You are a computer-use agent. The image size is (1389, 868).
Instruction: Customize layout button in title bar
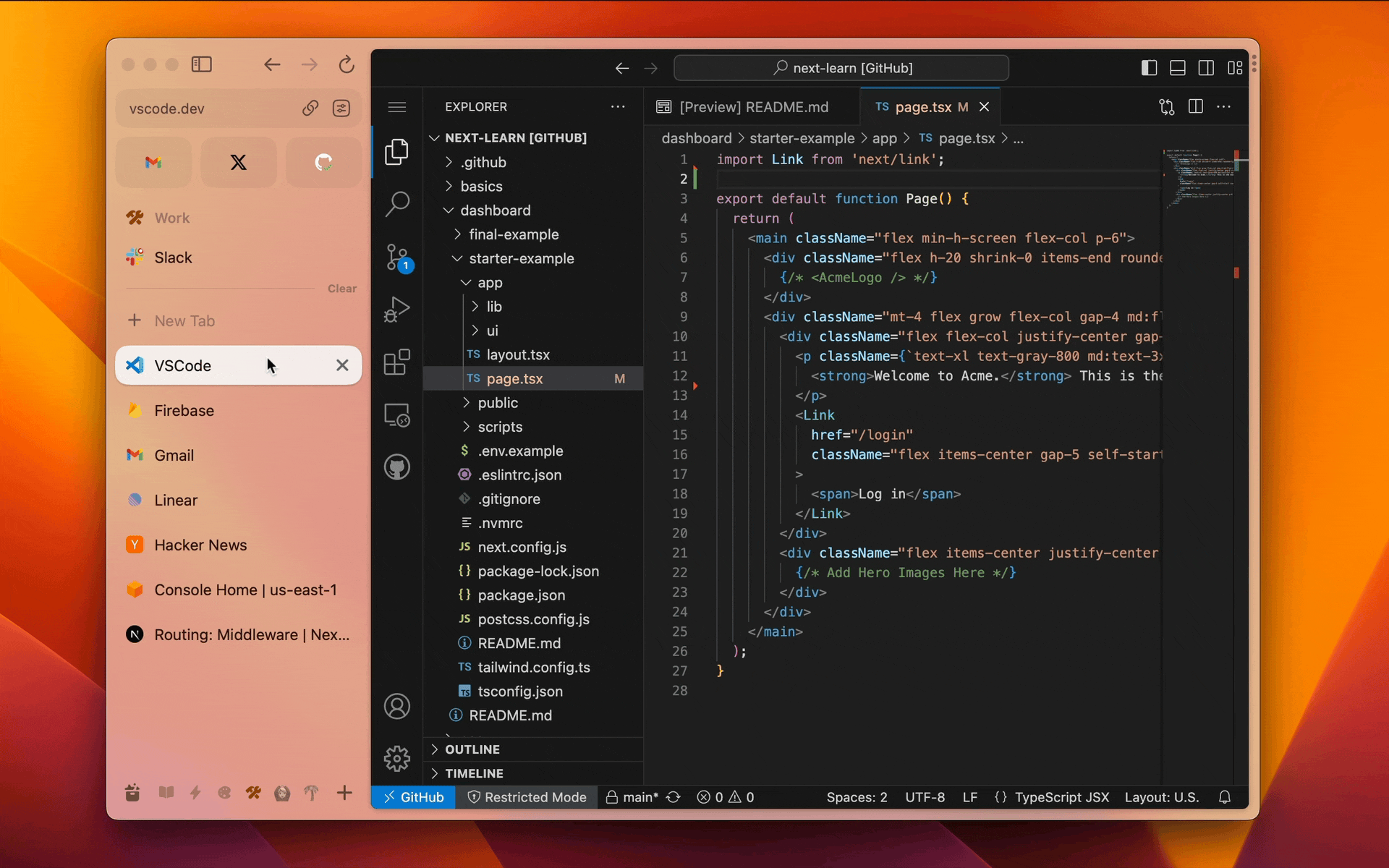[x=1235, y=68]
